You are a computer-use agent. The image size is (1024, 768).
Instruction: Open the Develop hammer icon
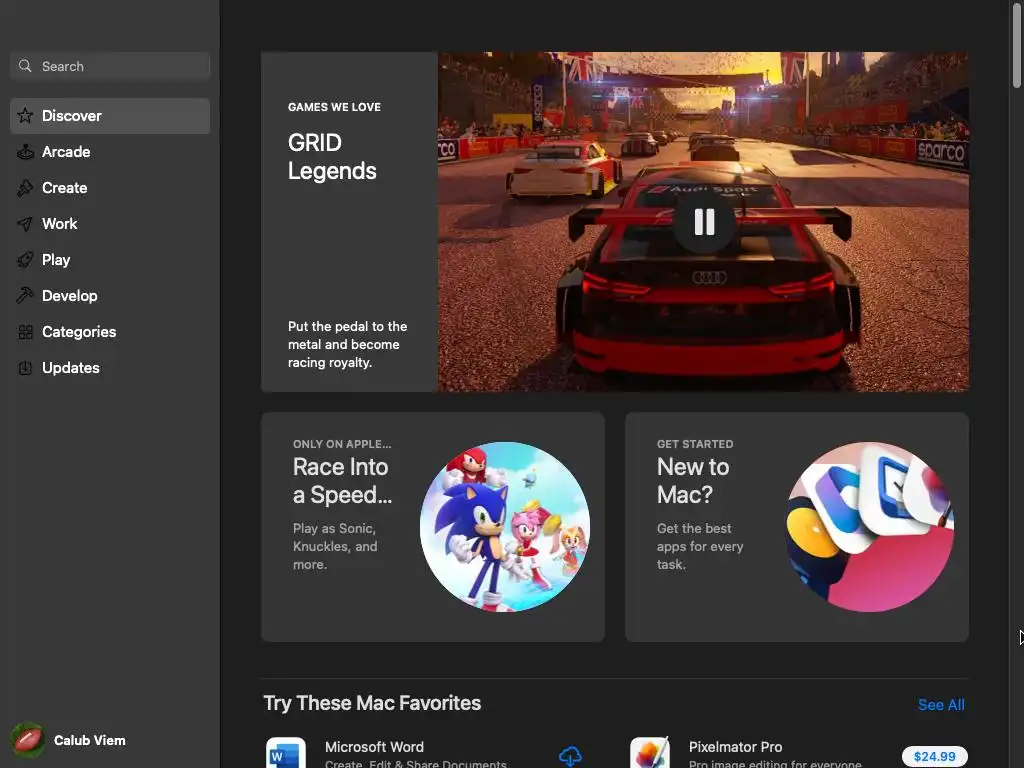pyautogui.click(x=25, y=296)
